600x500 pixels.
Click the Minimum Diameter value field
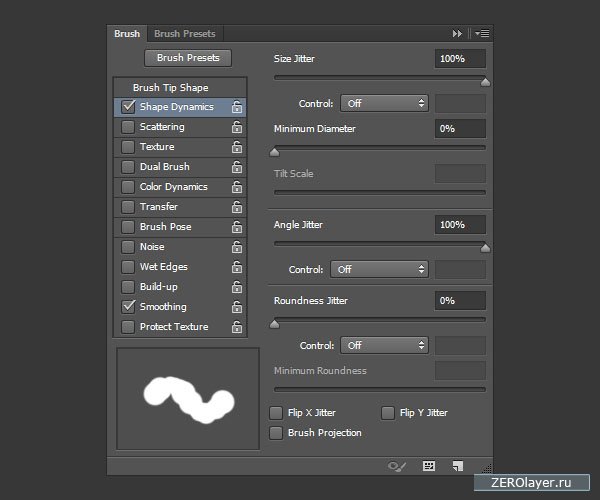[460, 129]
